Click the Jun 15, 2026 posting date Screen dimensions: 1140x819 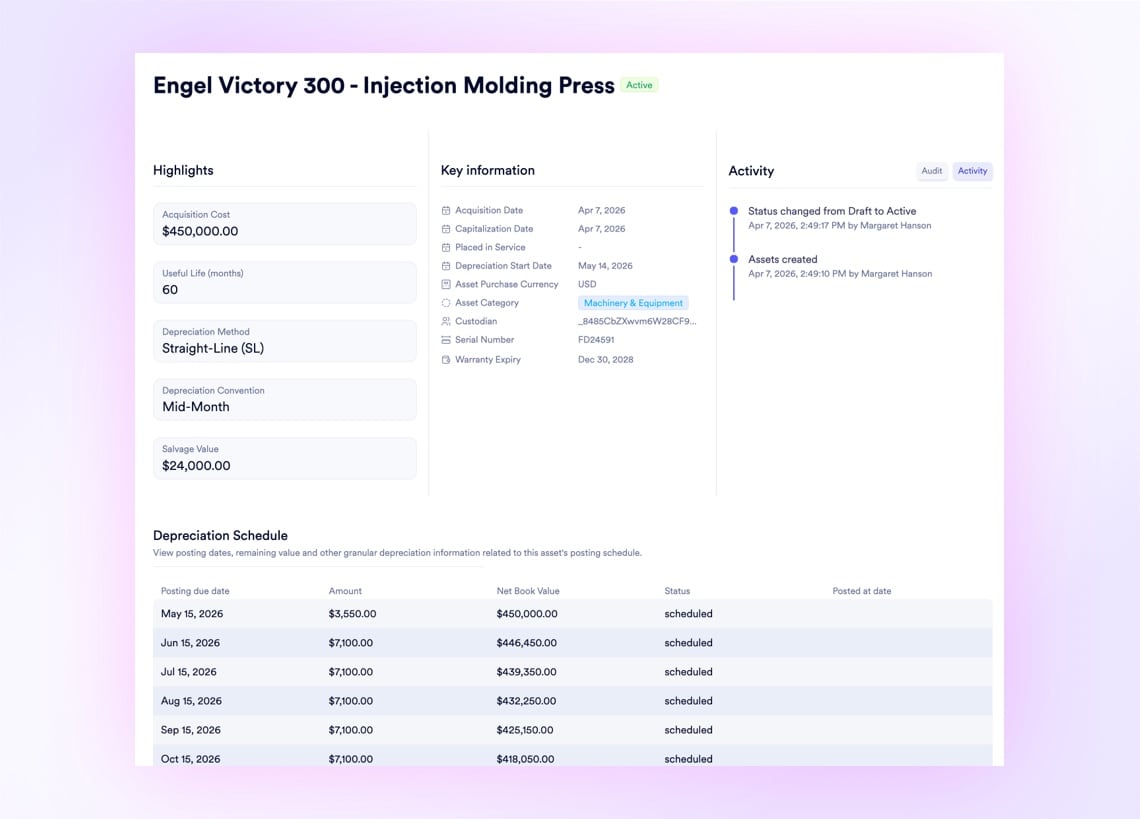(x=190, y=643)
